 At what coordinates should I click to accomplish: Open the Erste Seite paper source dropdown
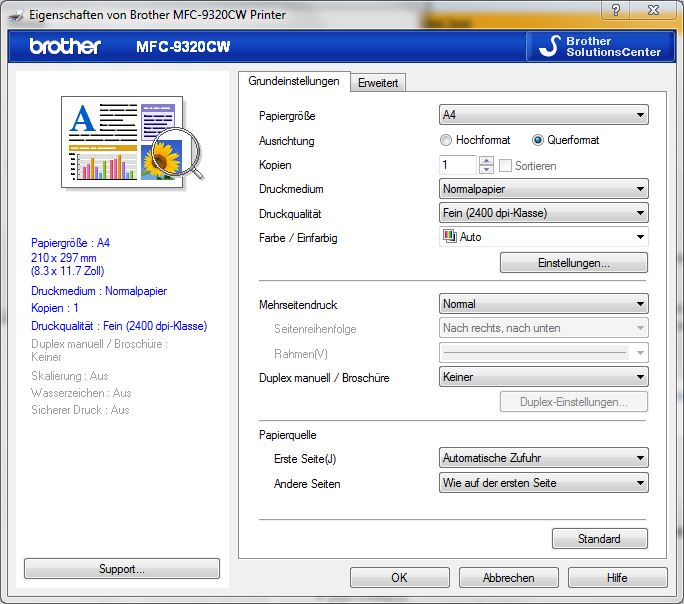544,458
